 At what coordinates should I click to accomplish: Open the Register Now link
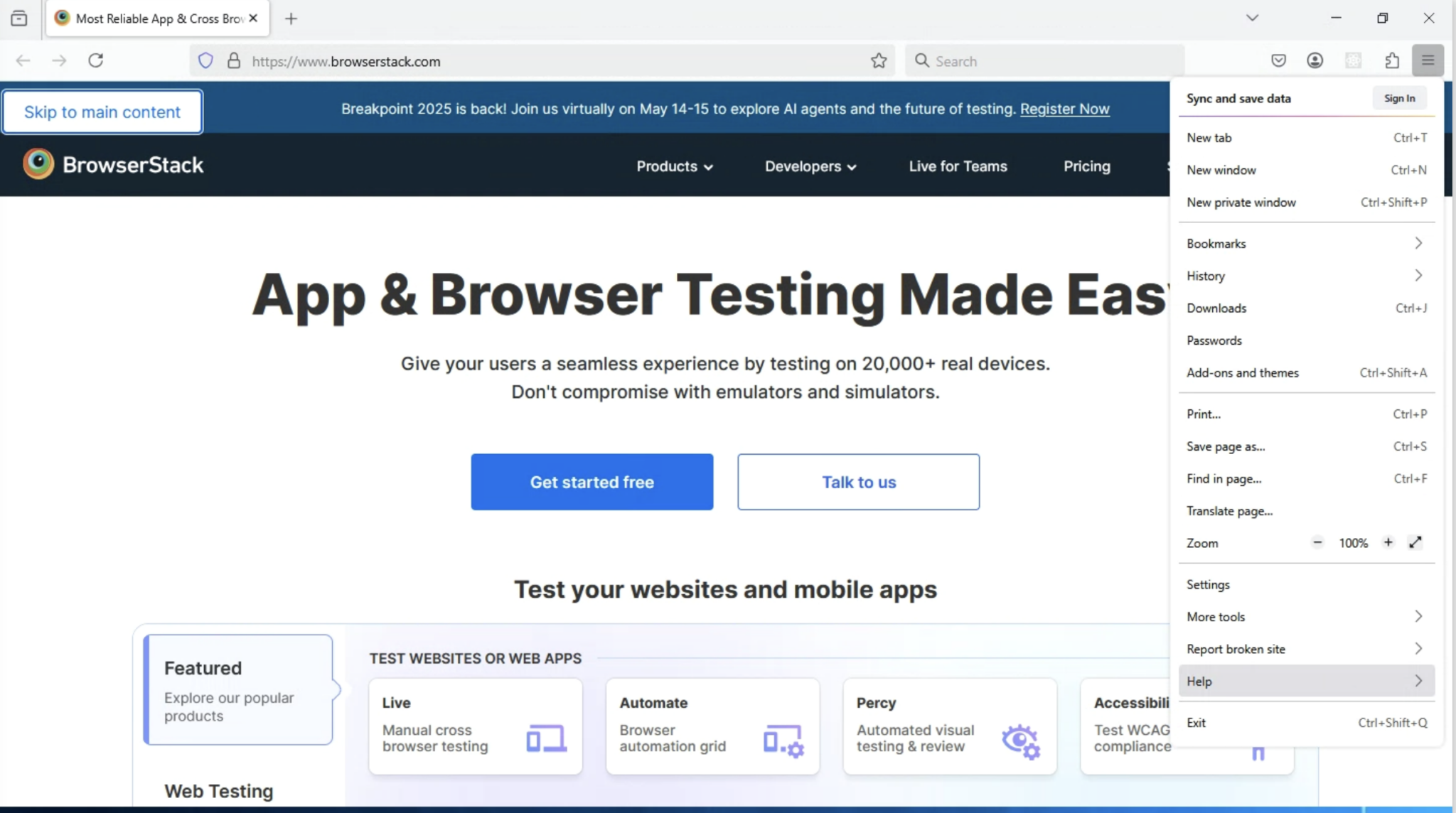pos(1064,109)
